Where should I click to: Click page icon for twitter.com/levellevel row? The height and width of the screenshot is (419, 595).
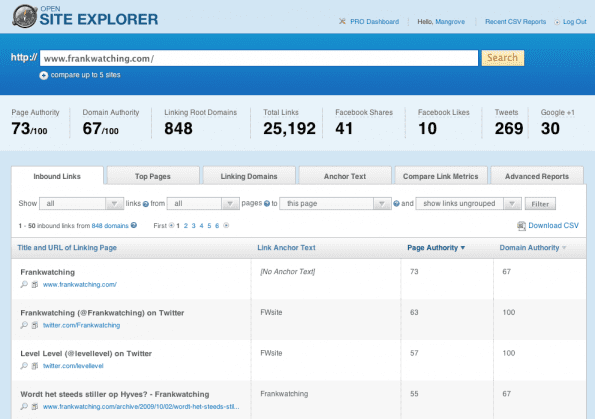pyautogui.click(x=35, y=365)
